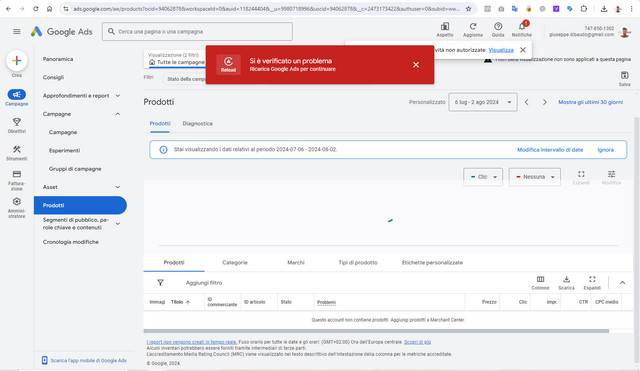Go to next date range arrow

click(x=544, y=102)
